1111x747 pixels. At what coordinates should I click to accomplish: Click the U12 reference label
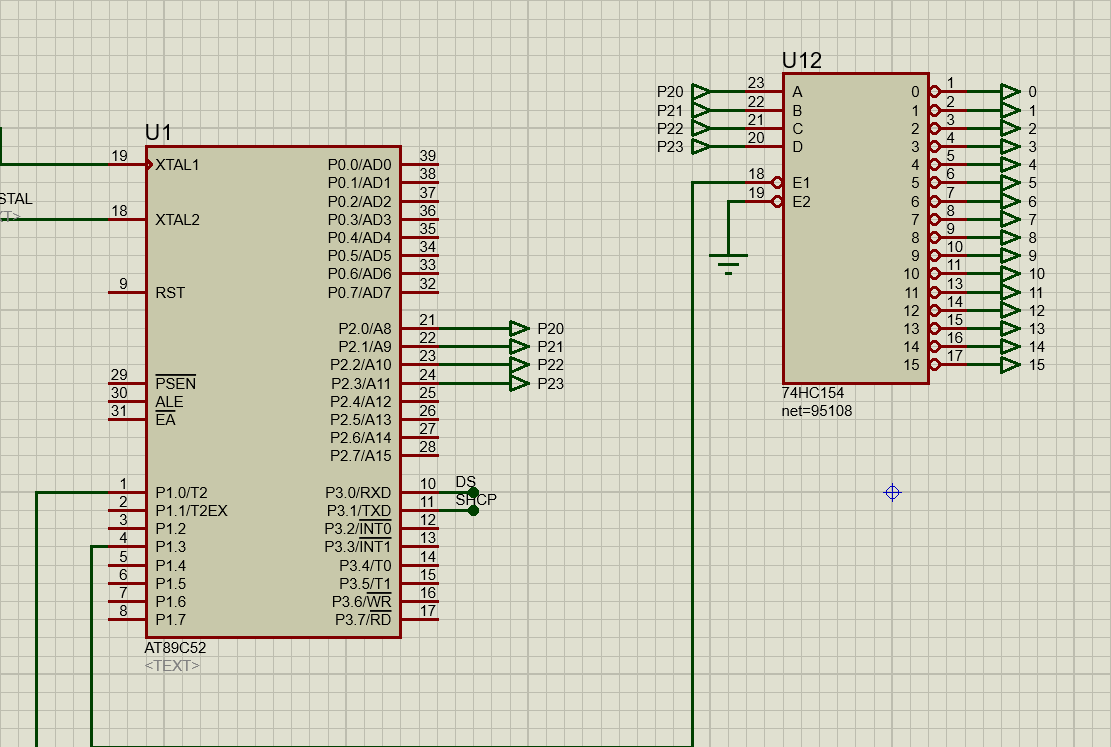(x=801, y=61)
